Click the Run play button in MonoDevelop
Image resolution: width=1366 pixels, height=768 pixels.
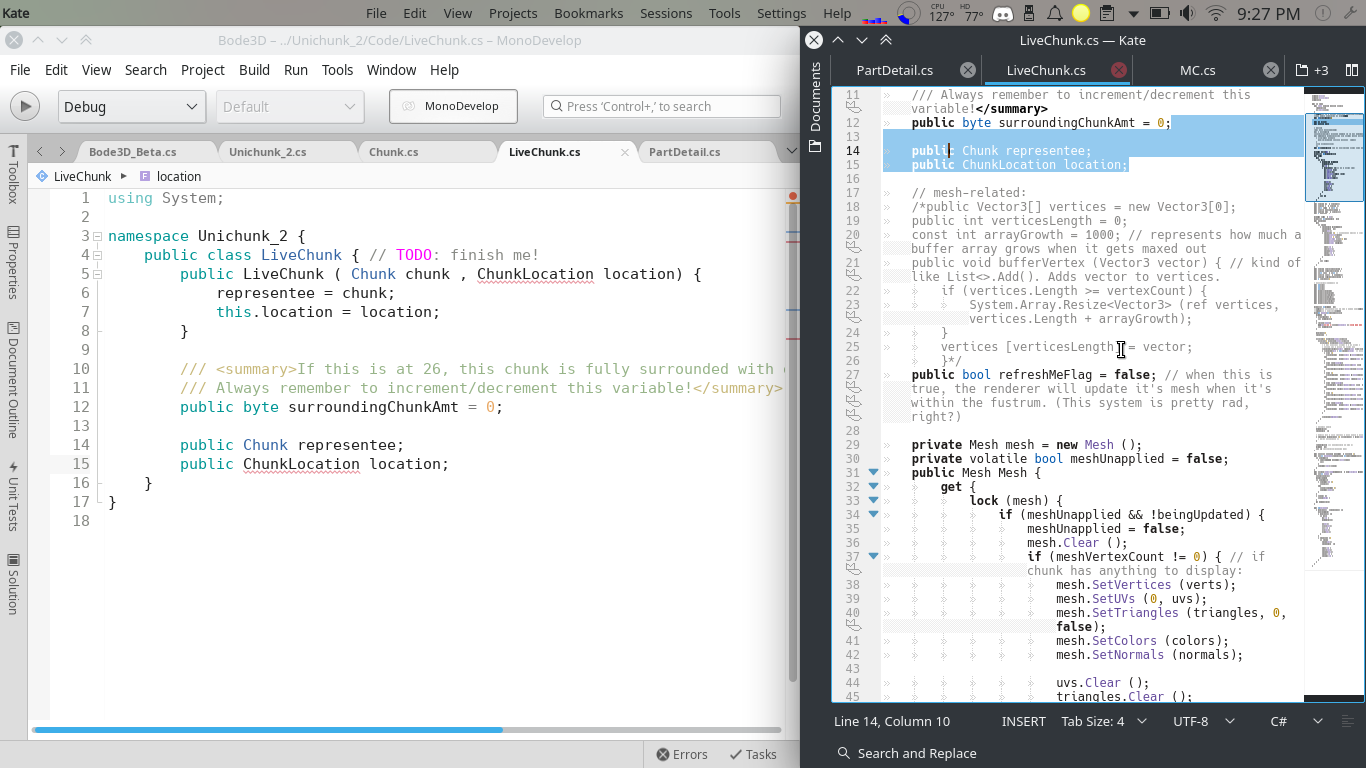(25, 106)
